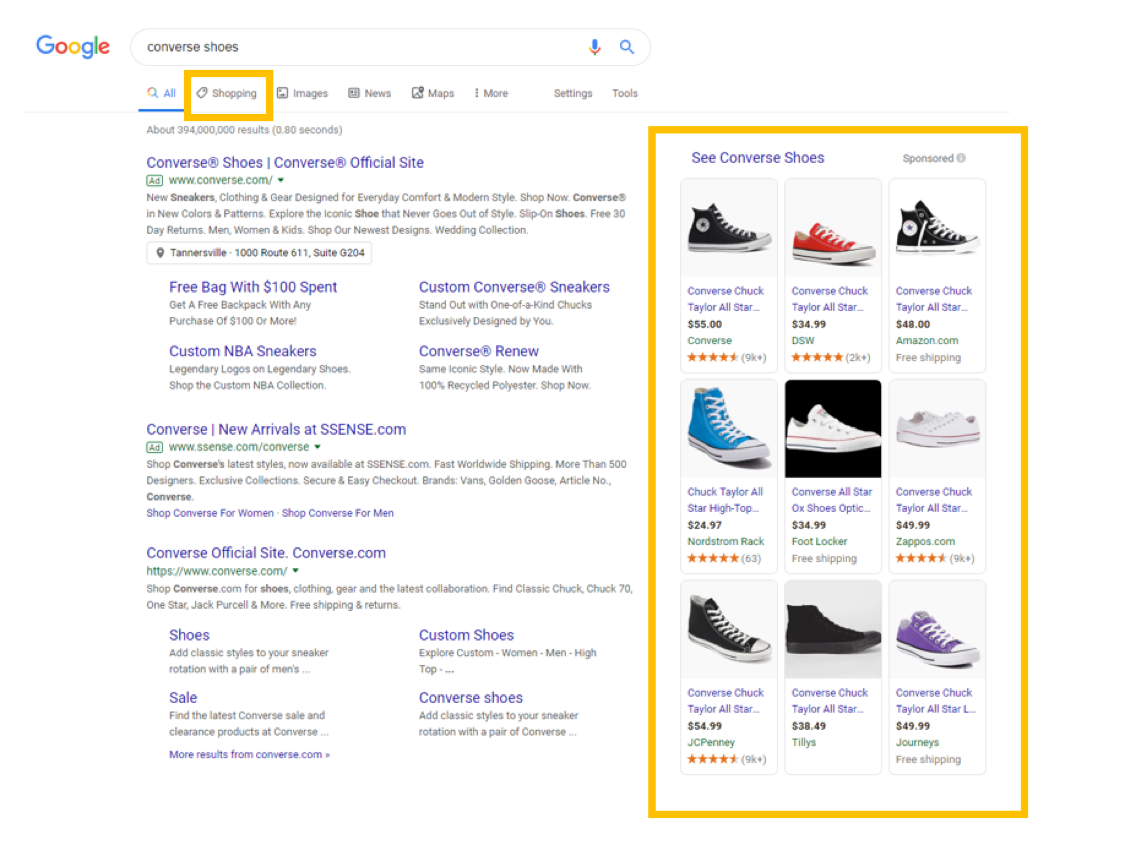This screenshot has width=1125, height=854.
Task: Open the Custom Shoes sitelink
Action: tap(466, 635)
